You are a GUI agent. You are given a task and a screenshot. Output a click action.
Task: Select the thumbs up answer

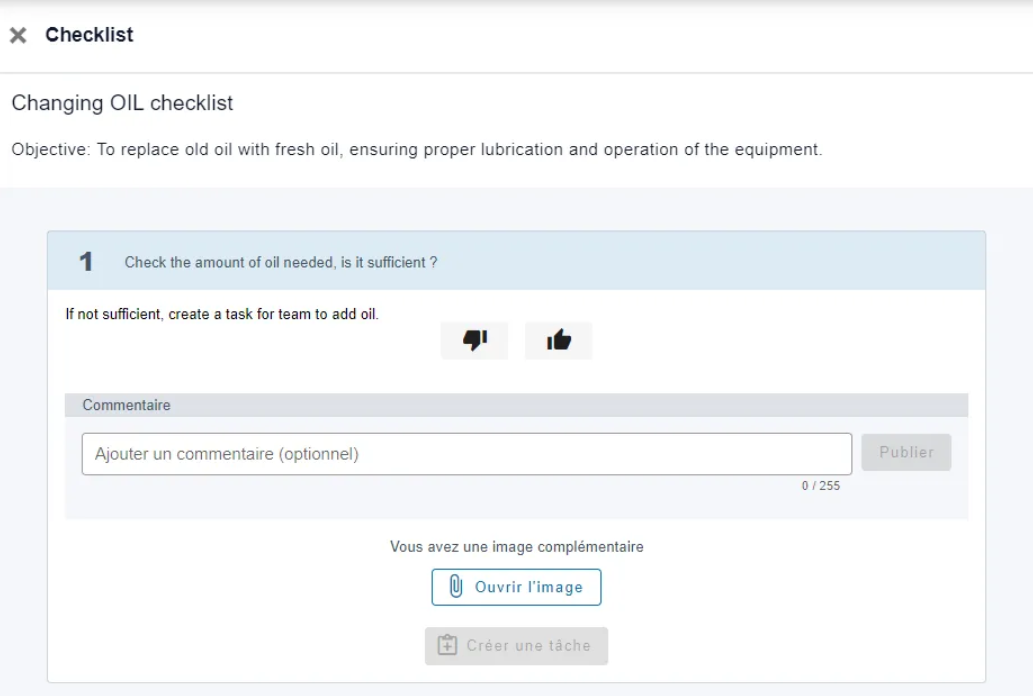point(559,341)
